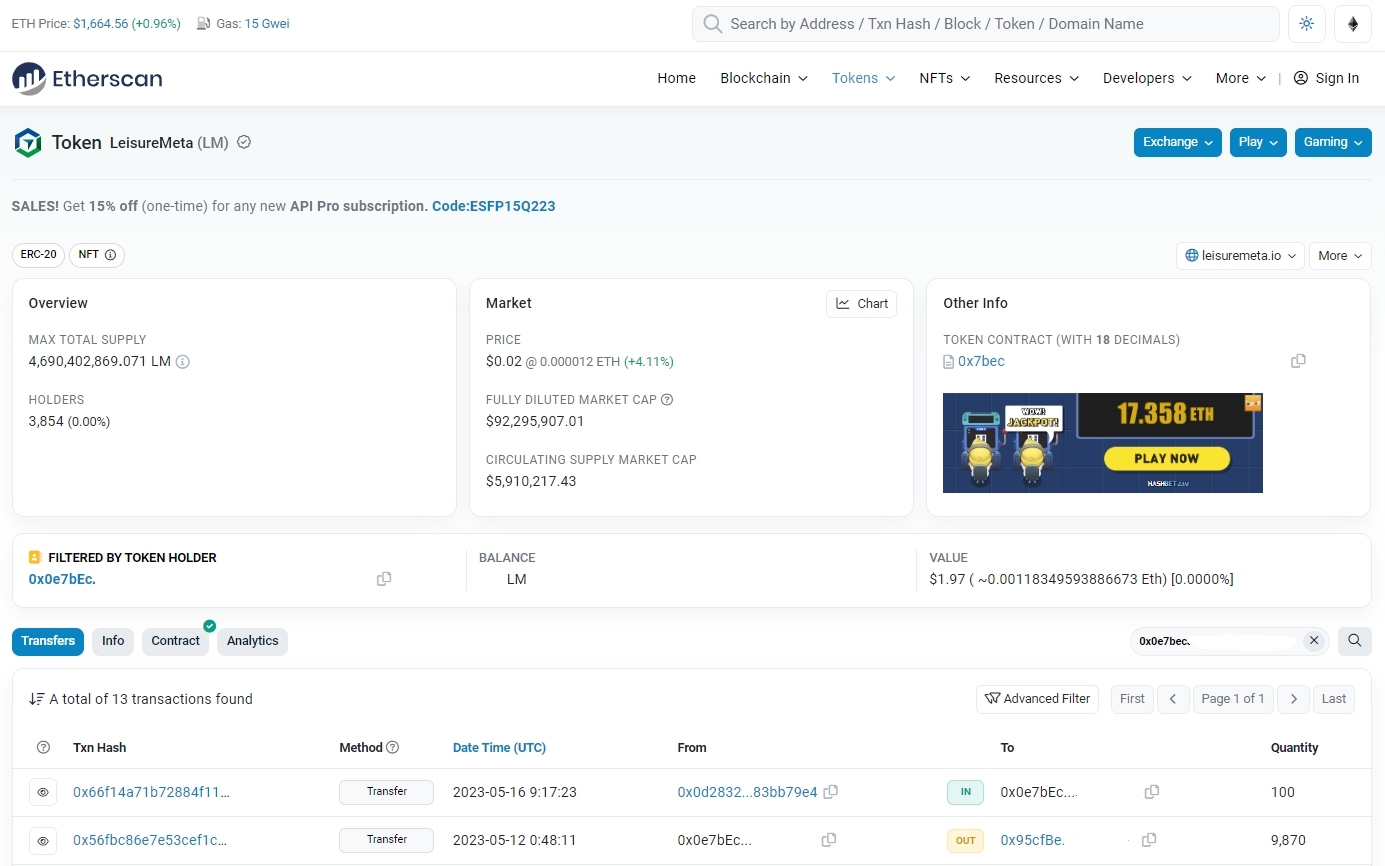Click the ad close icon on HashBet banner
This screenshot has height=866, width=1385.
(x=1253, y=403)
